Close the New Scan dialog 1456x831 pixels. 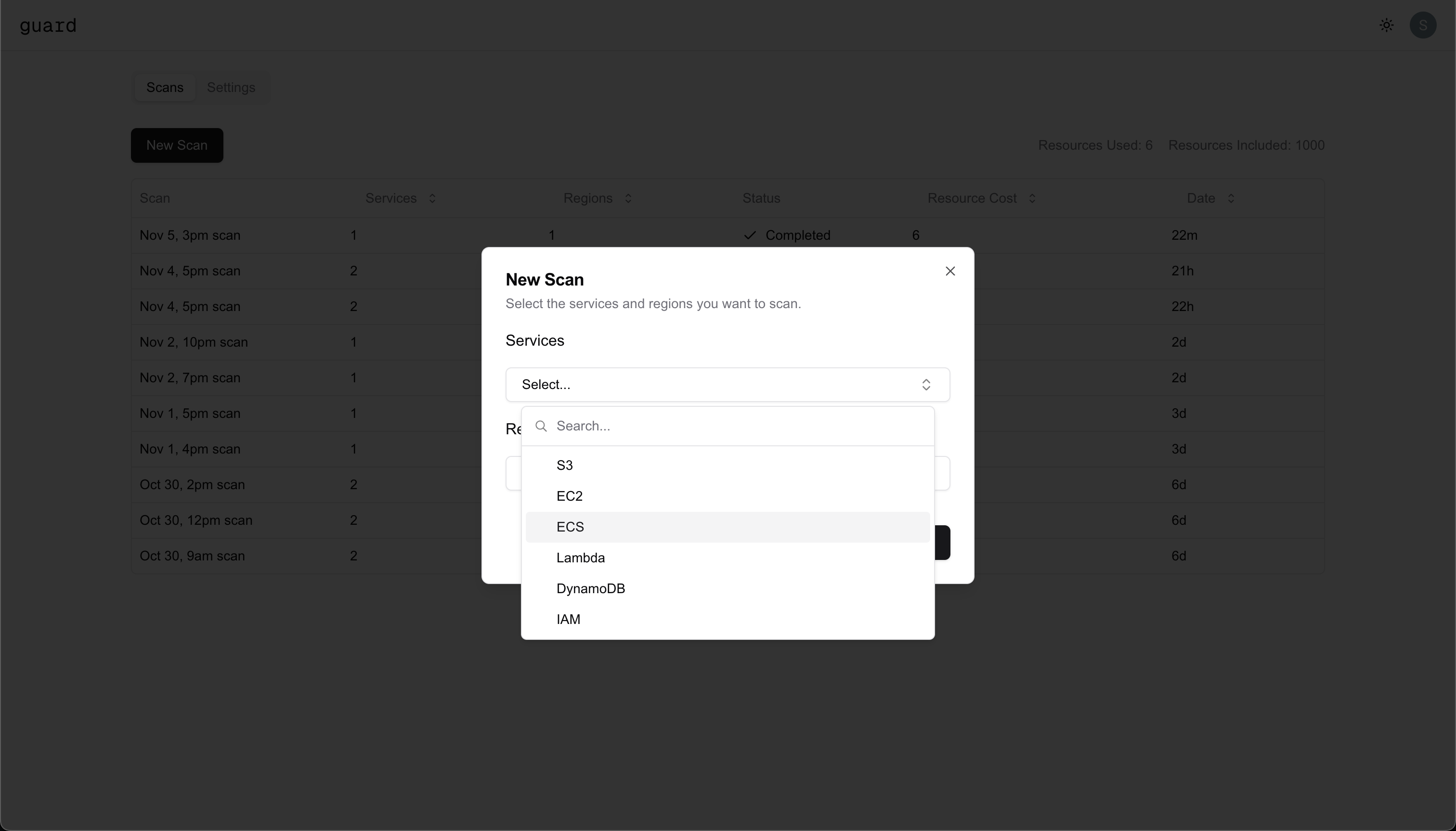click(x=950, y=271)
